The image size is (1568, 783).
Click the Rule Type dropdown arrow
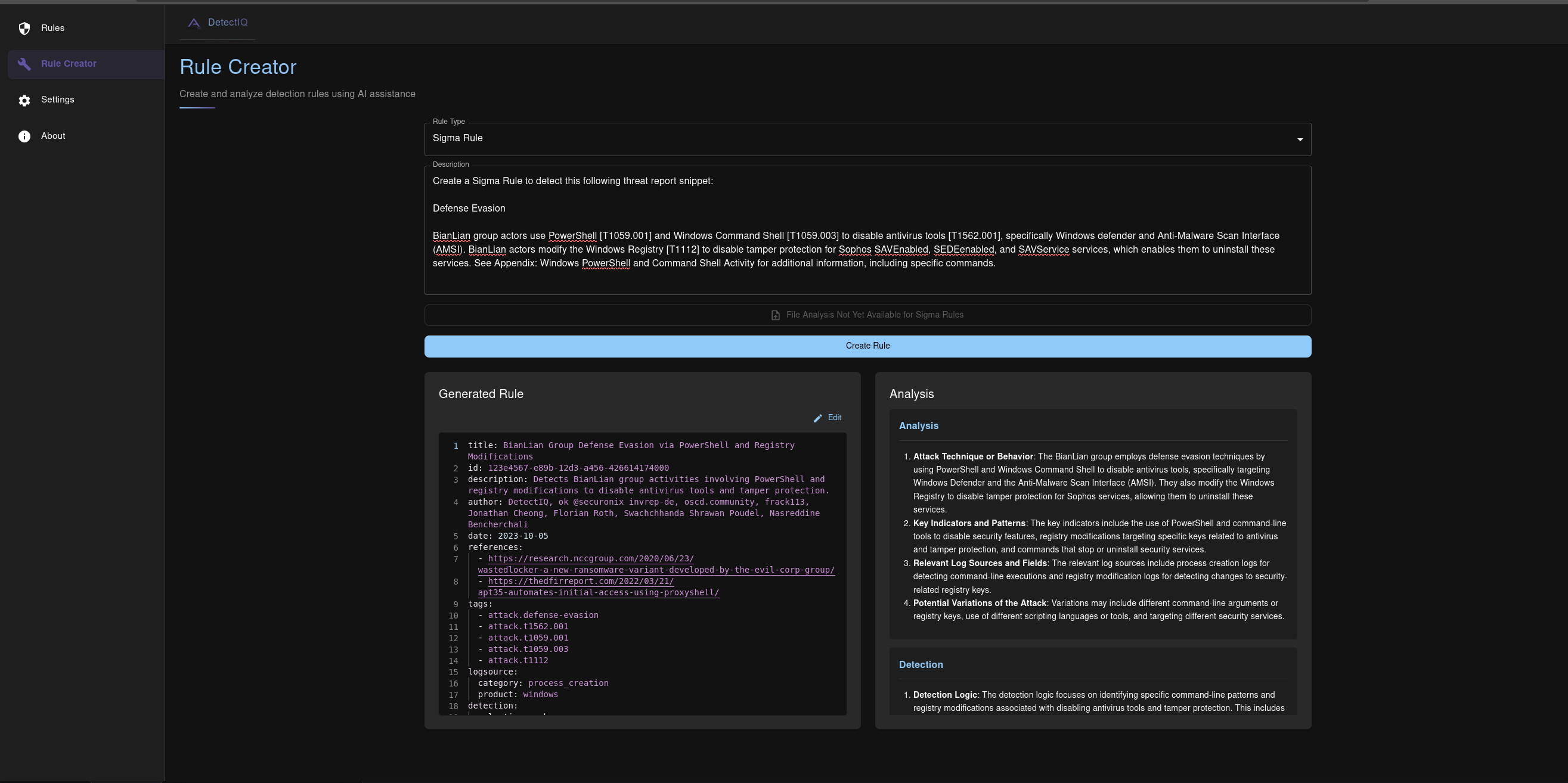1300,139
